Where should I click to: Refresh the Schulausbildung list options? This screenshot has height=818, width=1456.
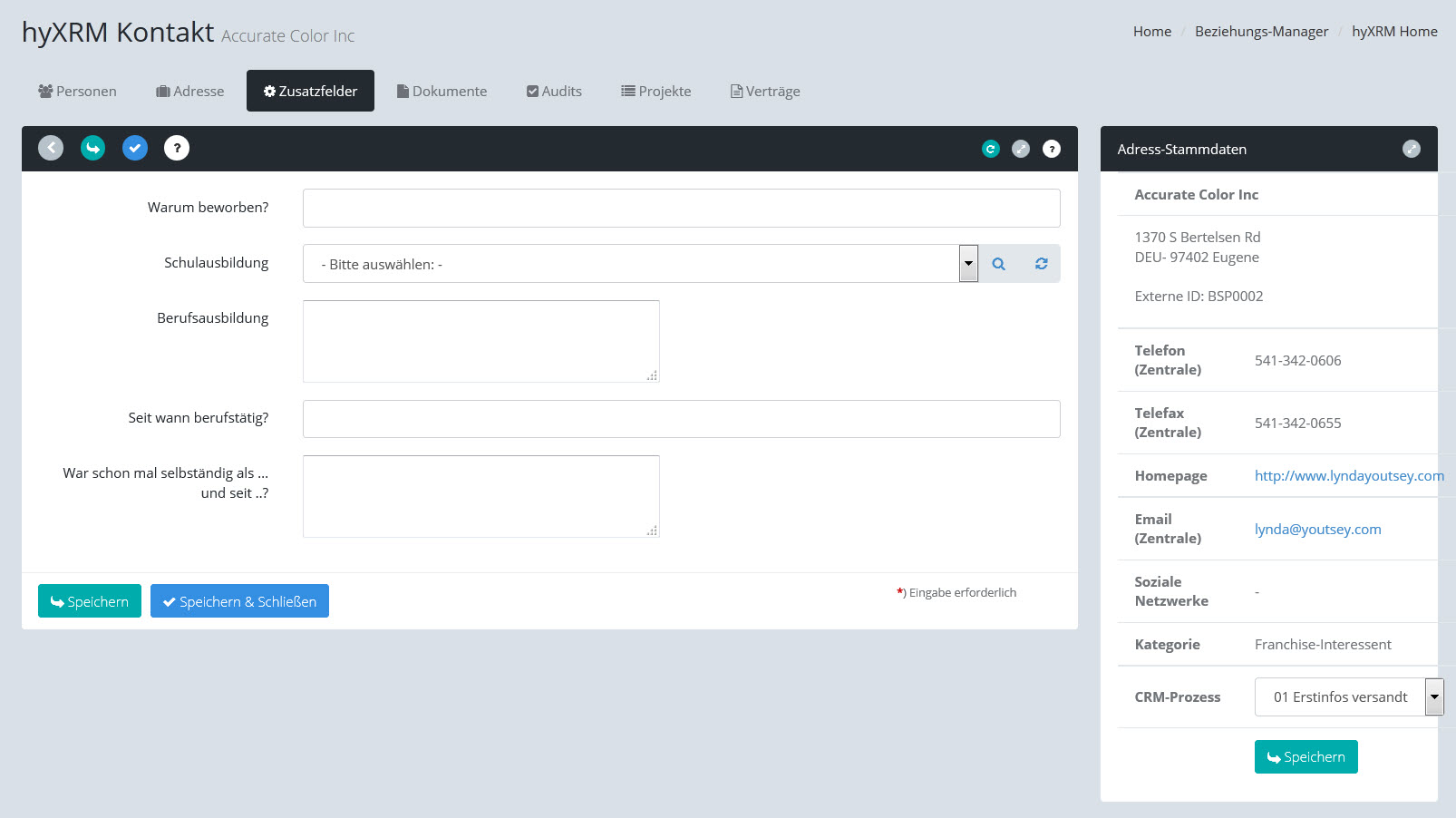tap(1041, 264)
